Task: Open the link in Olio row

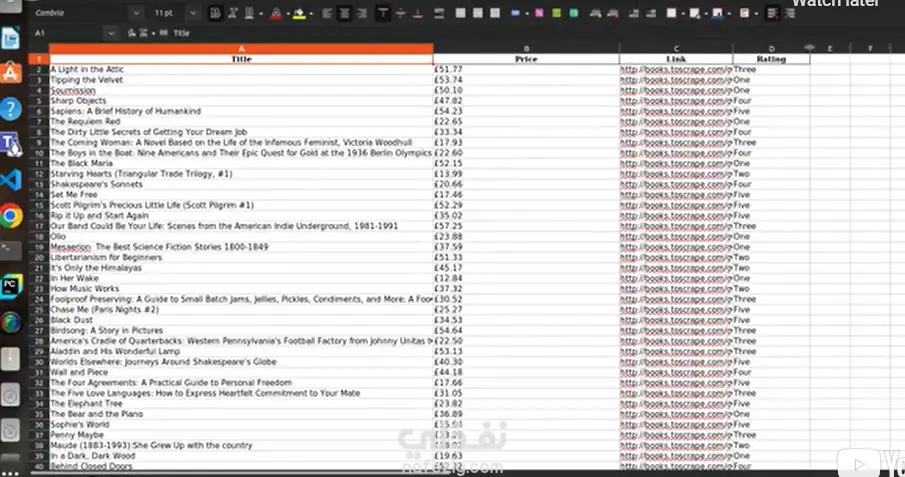Action: pyautogui.click(x=676, y=236)
